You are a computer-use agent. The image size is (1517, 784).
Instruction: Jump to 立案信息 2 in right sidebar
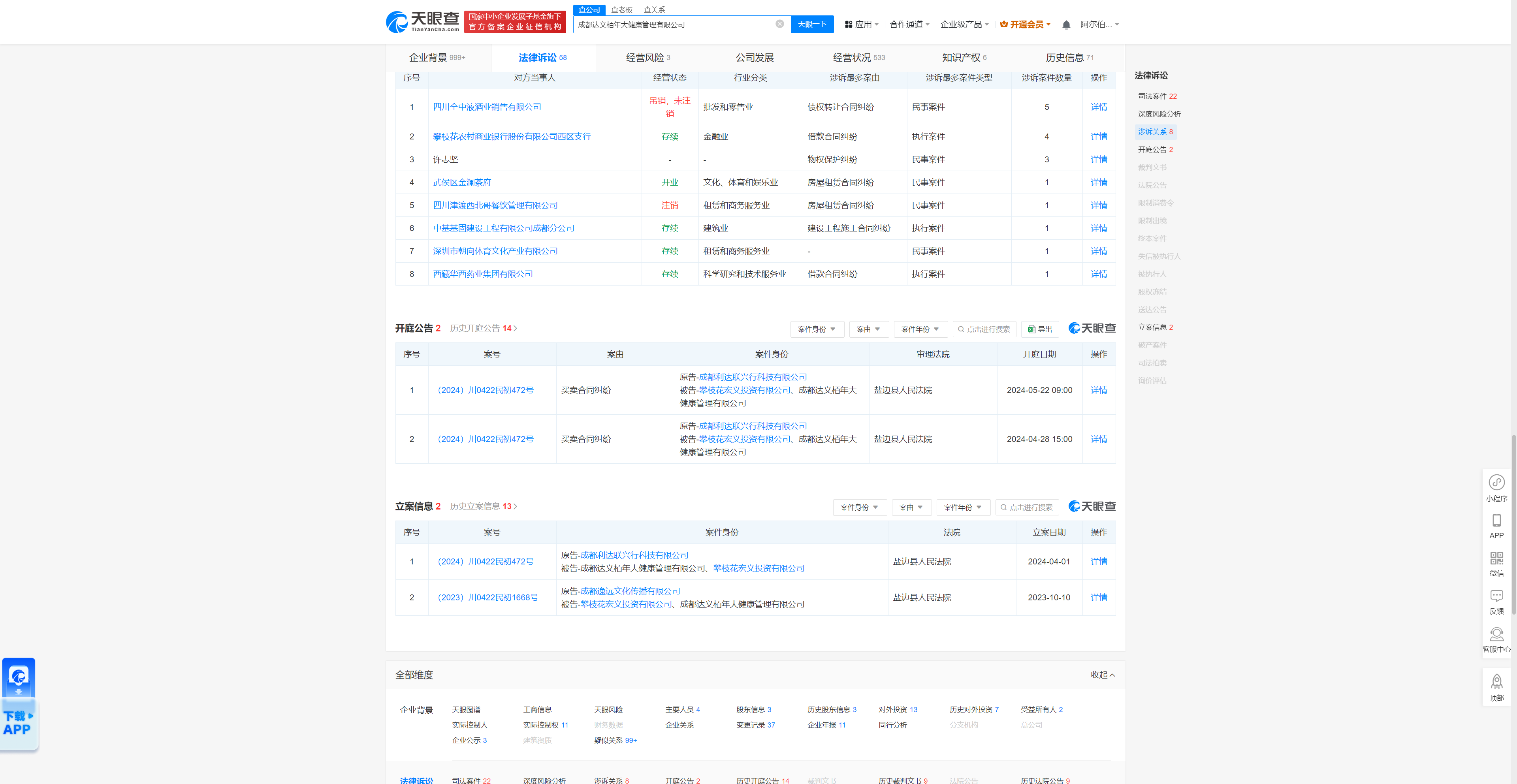[1155, 327]
